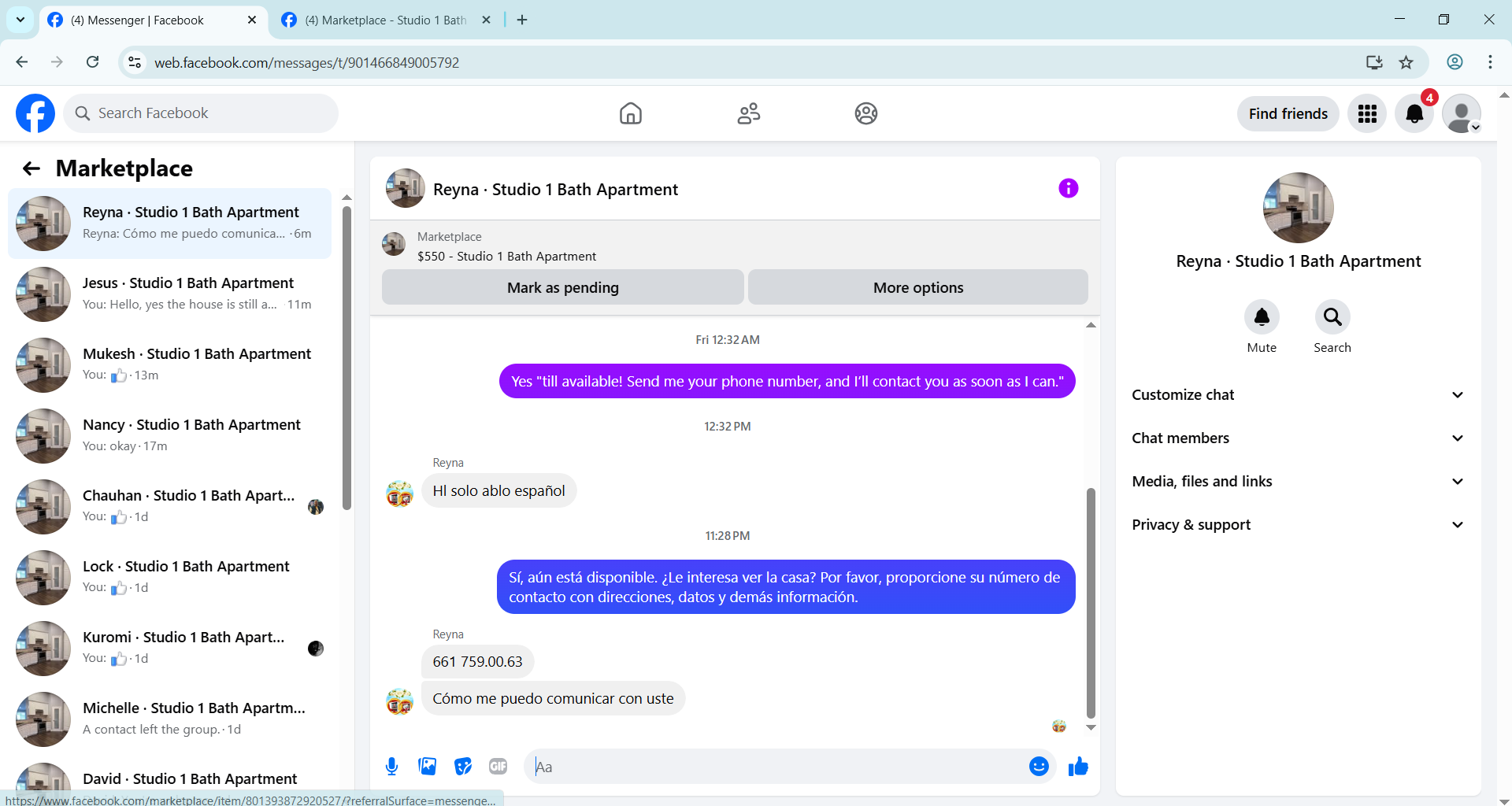Open Chauhan conversation in list
The height and width of the screenshot is (806, 1512).
(x=169, y=506)
